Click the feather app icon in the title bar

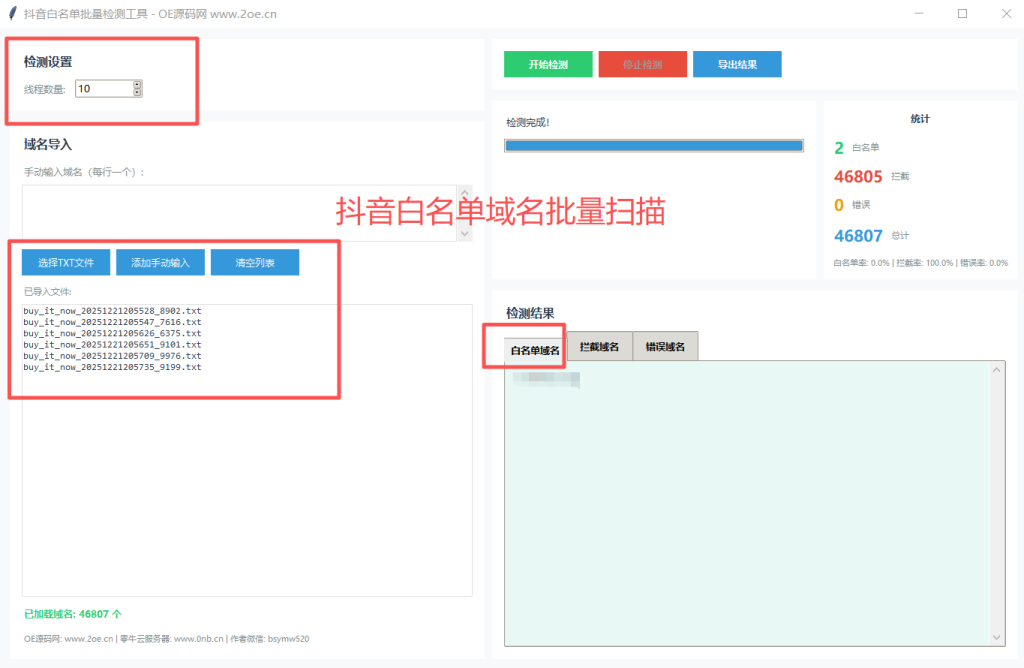tap(11, 13)
